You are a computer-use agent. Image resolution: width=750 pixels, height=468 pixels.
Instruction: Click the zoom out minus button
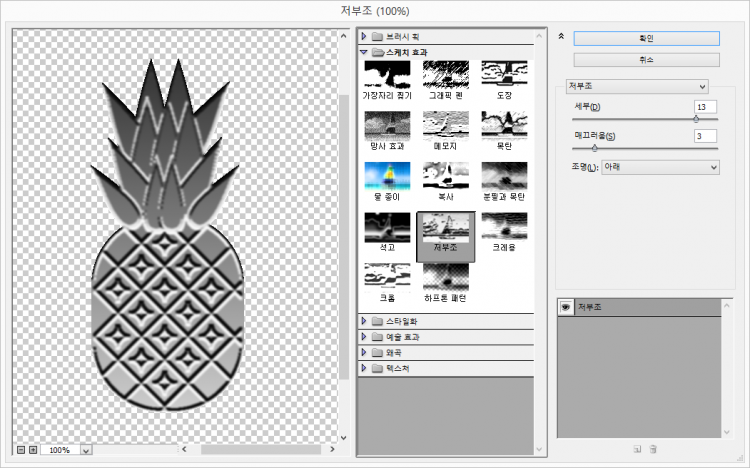click(21, 450)
